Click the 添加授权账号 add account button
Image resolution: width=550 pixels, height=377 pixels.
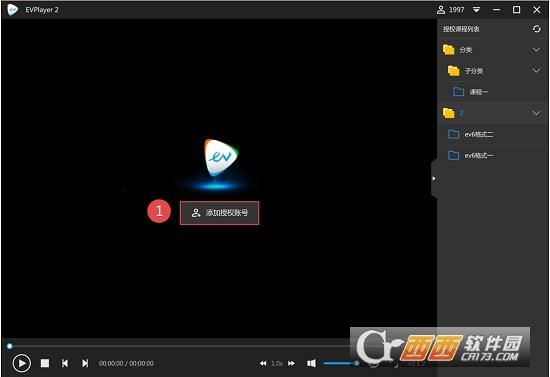[220, 213]
